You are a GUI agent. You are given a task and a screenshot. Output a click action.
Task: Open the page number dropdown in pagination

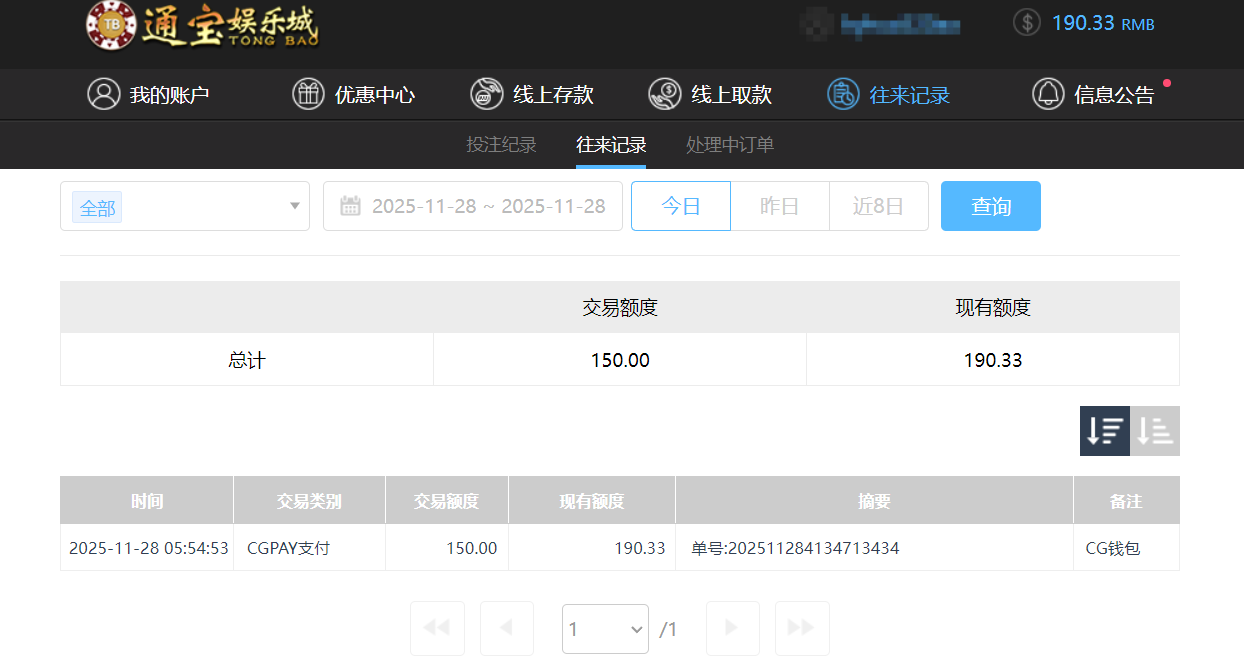click(x=605, y=628)
